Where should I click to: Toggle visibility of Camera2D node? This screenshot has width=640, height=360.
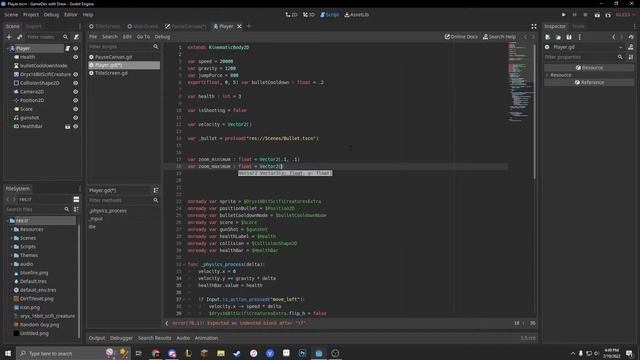[x=76, y=92]
